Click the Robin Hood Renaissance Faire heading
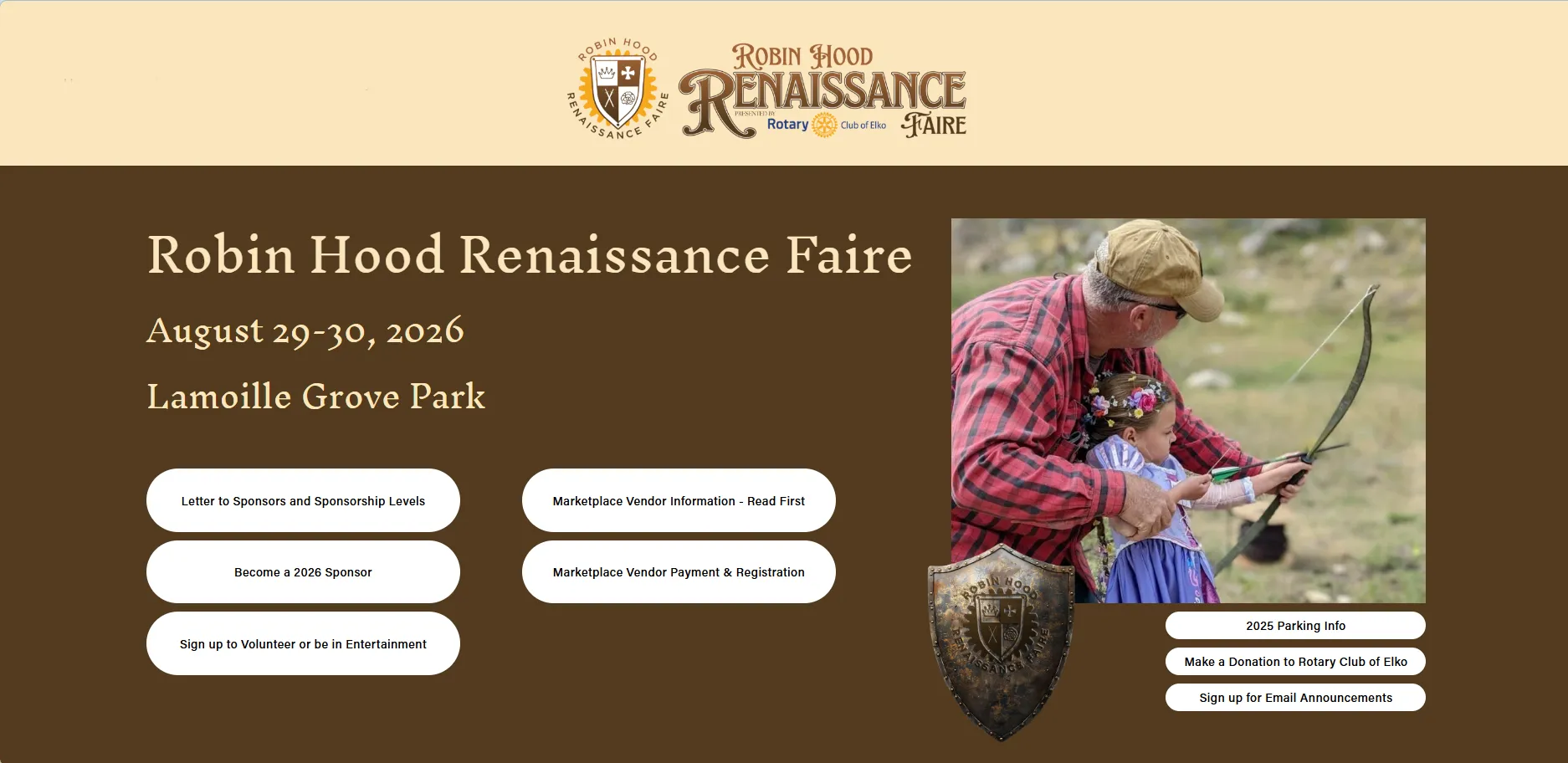 pyautogui.click(x=530, y=254)
